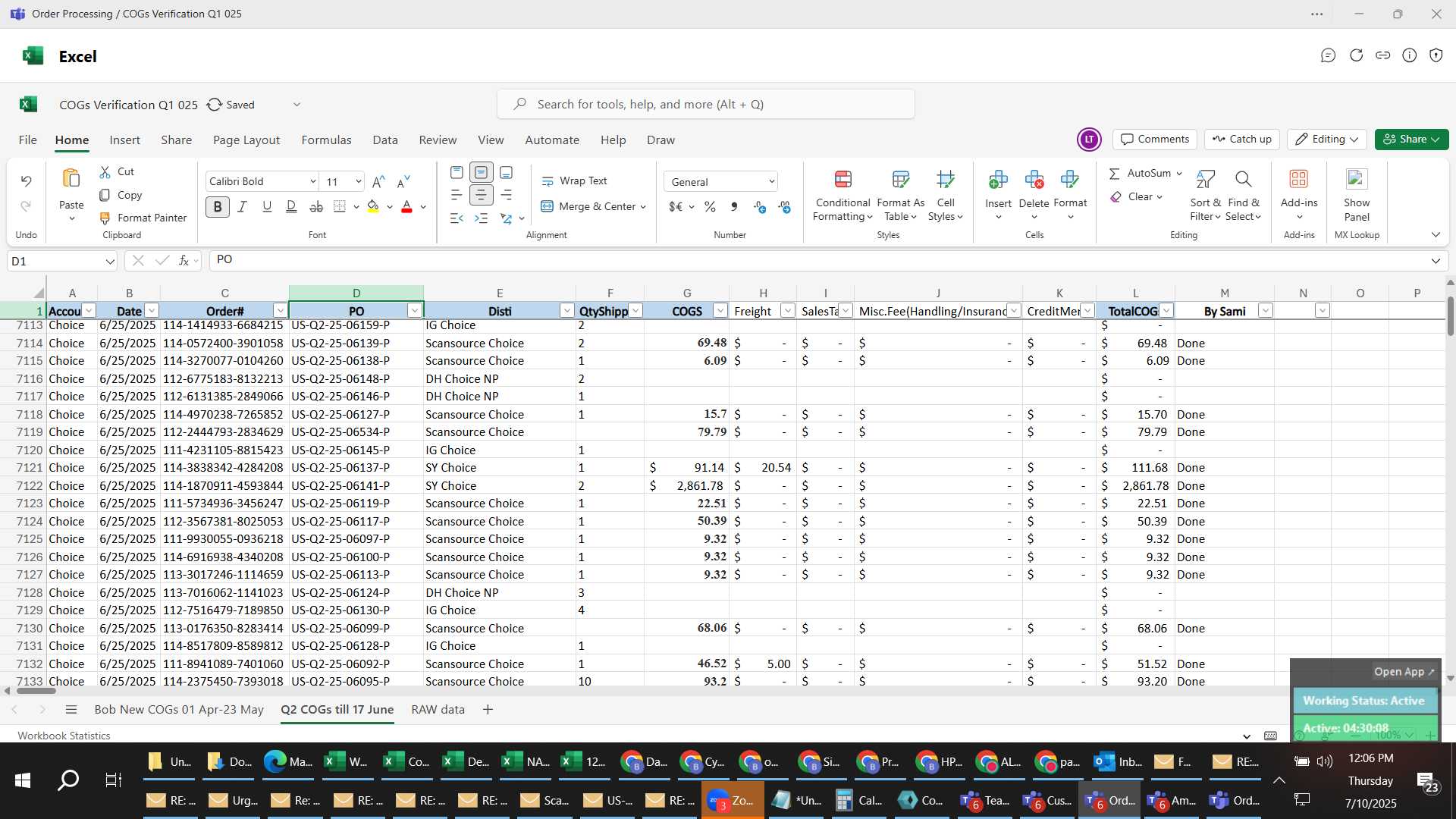Open the COGS column filter dropdown

(x=720, y=311)
